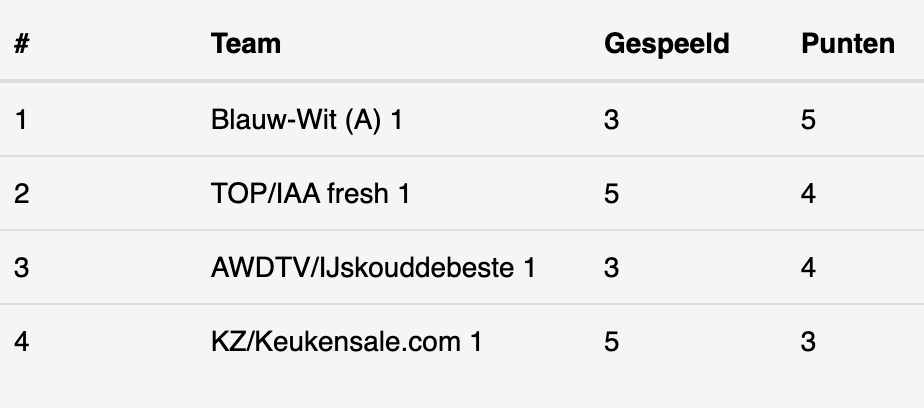Click TOP/IAA fresh points value 4
Viewport: 924px width, 408px height.
(x=808, y=193)
